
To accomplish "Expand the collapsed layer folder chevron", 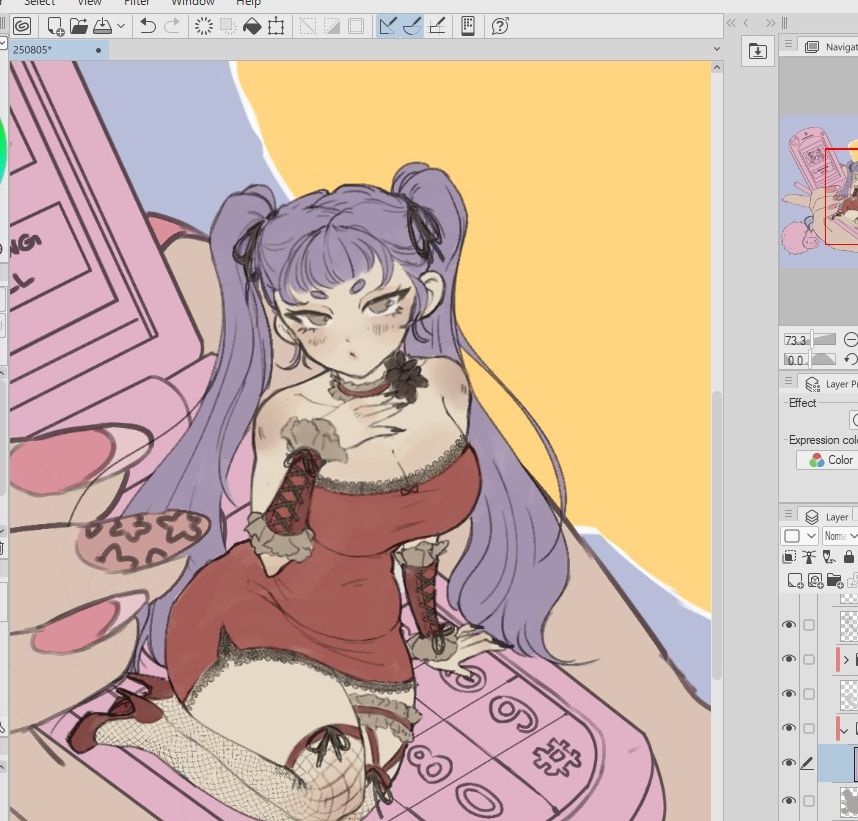I will click(x=846, y=660).
